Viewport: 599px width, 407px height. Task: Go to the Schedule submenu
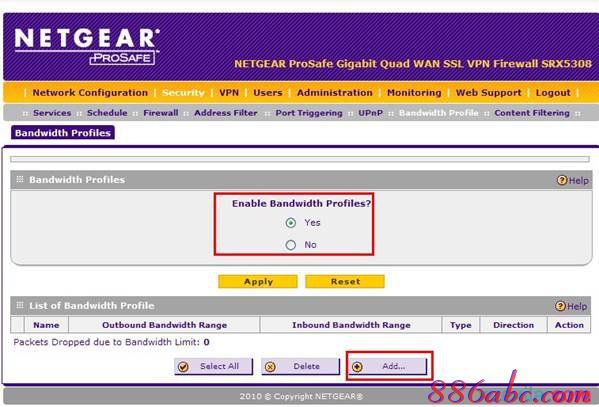click(x=107, y=113)
